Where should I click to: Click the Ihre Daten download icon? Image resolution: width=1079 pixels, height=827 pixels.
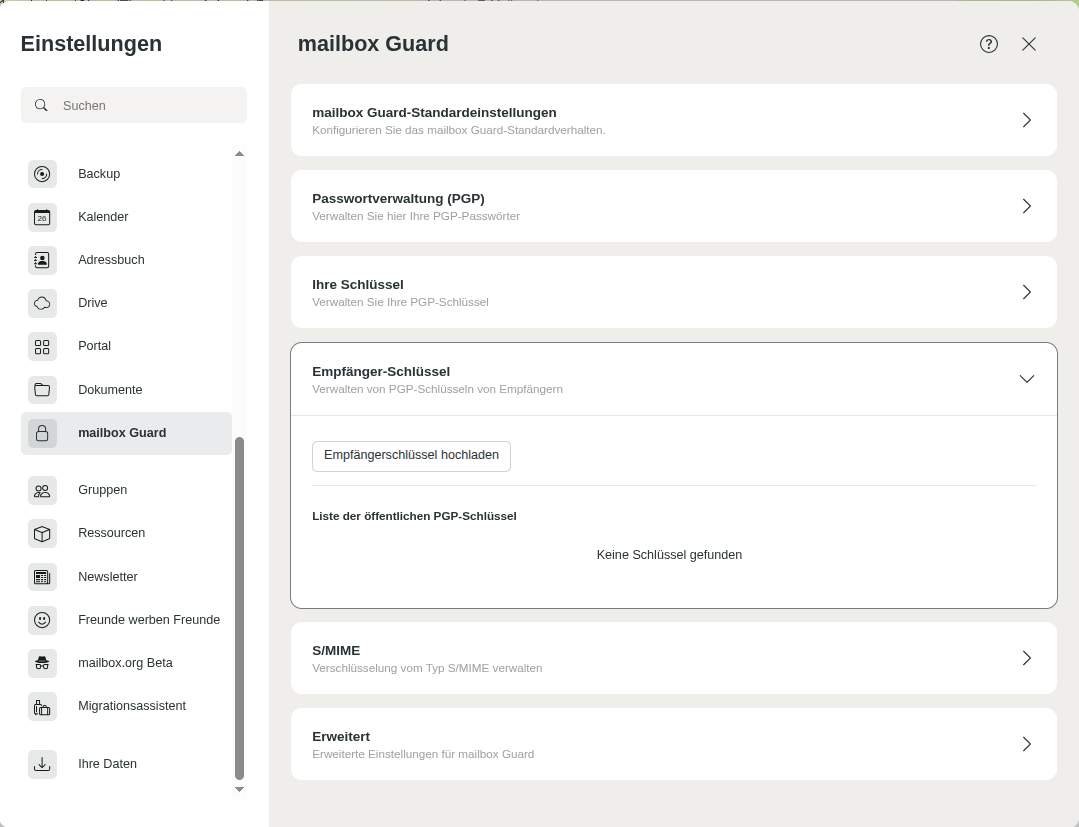(x=42, y=764)
